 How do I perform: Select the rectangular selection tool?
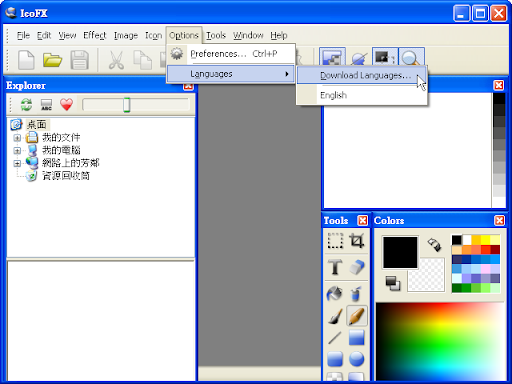pyautogui.click(x=335, y=241)
